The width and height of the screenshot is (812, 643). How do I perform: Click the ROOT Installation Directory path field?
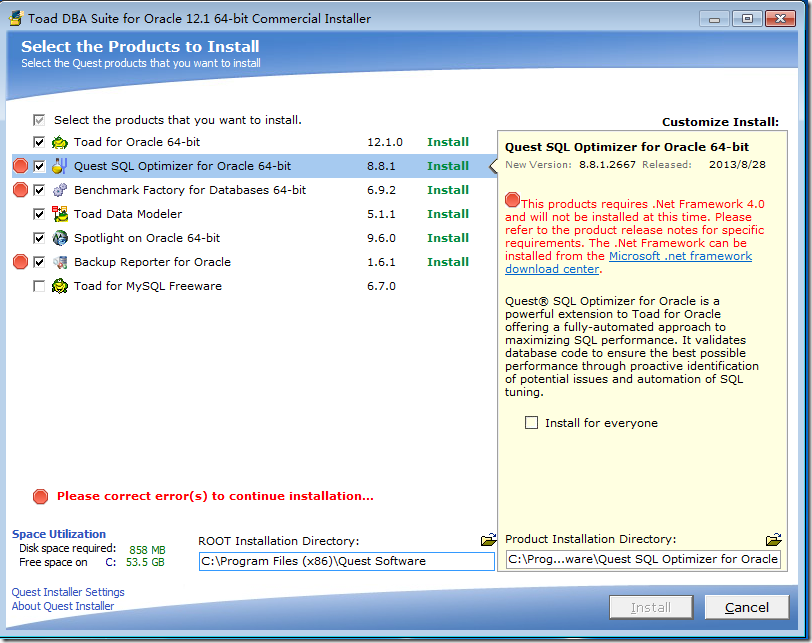[x=346, y=561]
